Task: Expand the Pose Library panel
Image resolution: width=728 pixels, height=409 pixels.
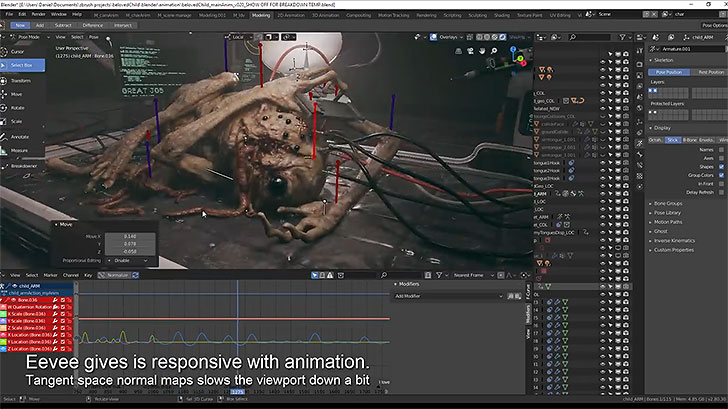Action: point(667,213)
